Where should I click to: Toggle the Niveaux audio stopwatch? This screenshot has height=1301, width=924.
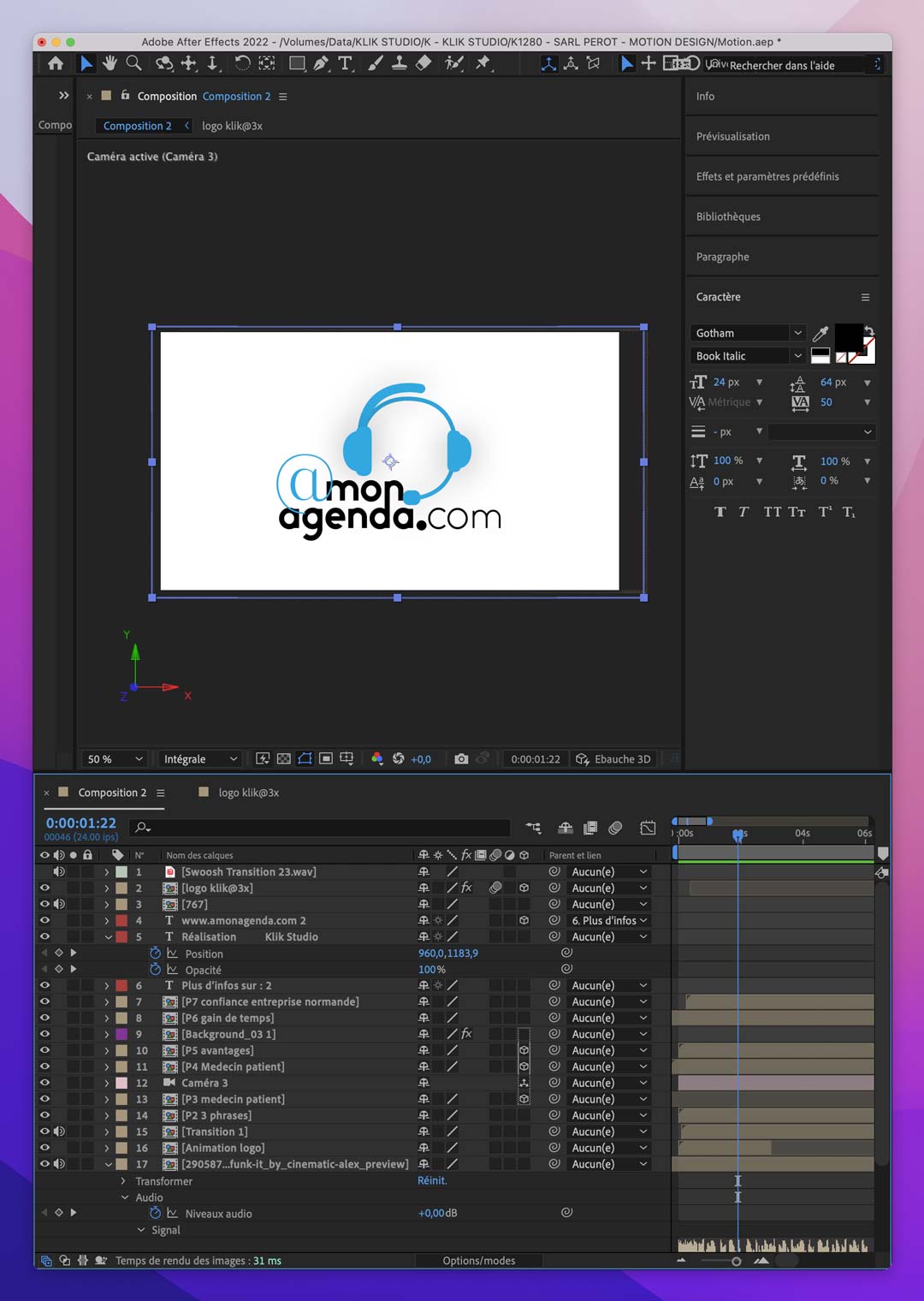tap(156, 1213)
